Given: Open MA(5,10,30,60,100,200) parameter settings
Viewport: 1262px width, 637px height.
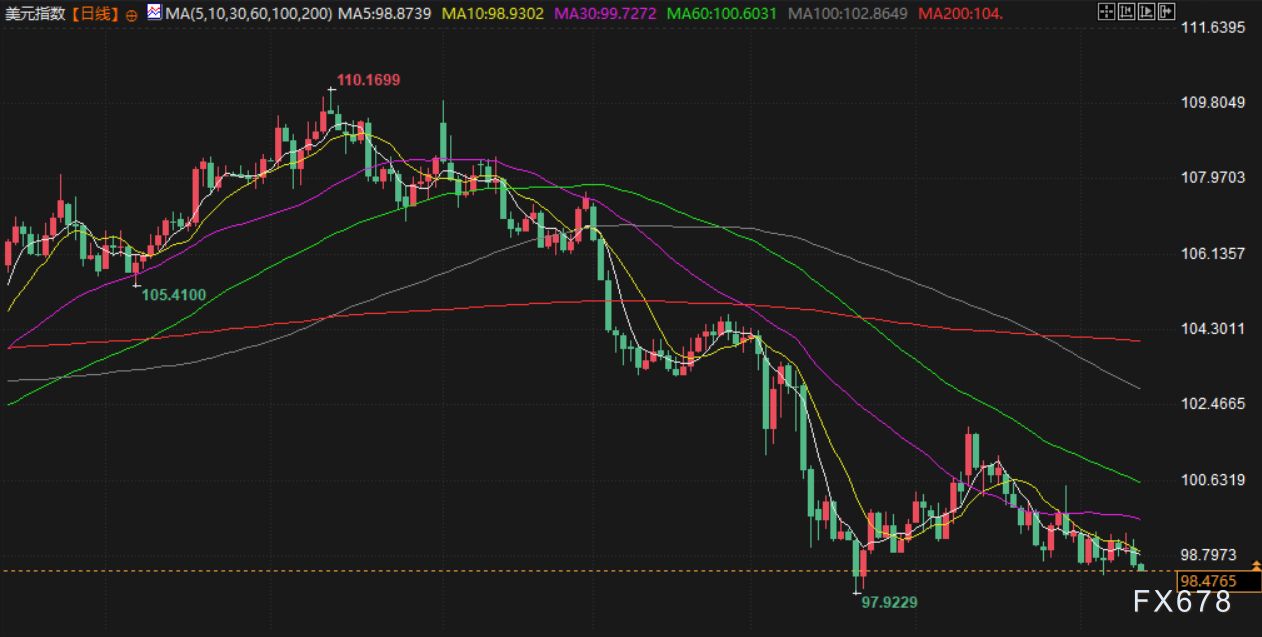Looking at the screenshot, I should tap(247, 14).
